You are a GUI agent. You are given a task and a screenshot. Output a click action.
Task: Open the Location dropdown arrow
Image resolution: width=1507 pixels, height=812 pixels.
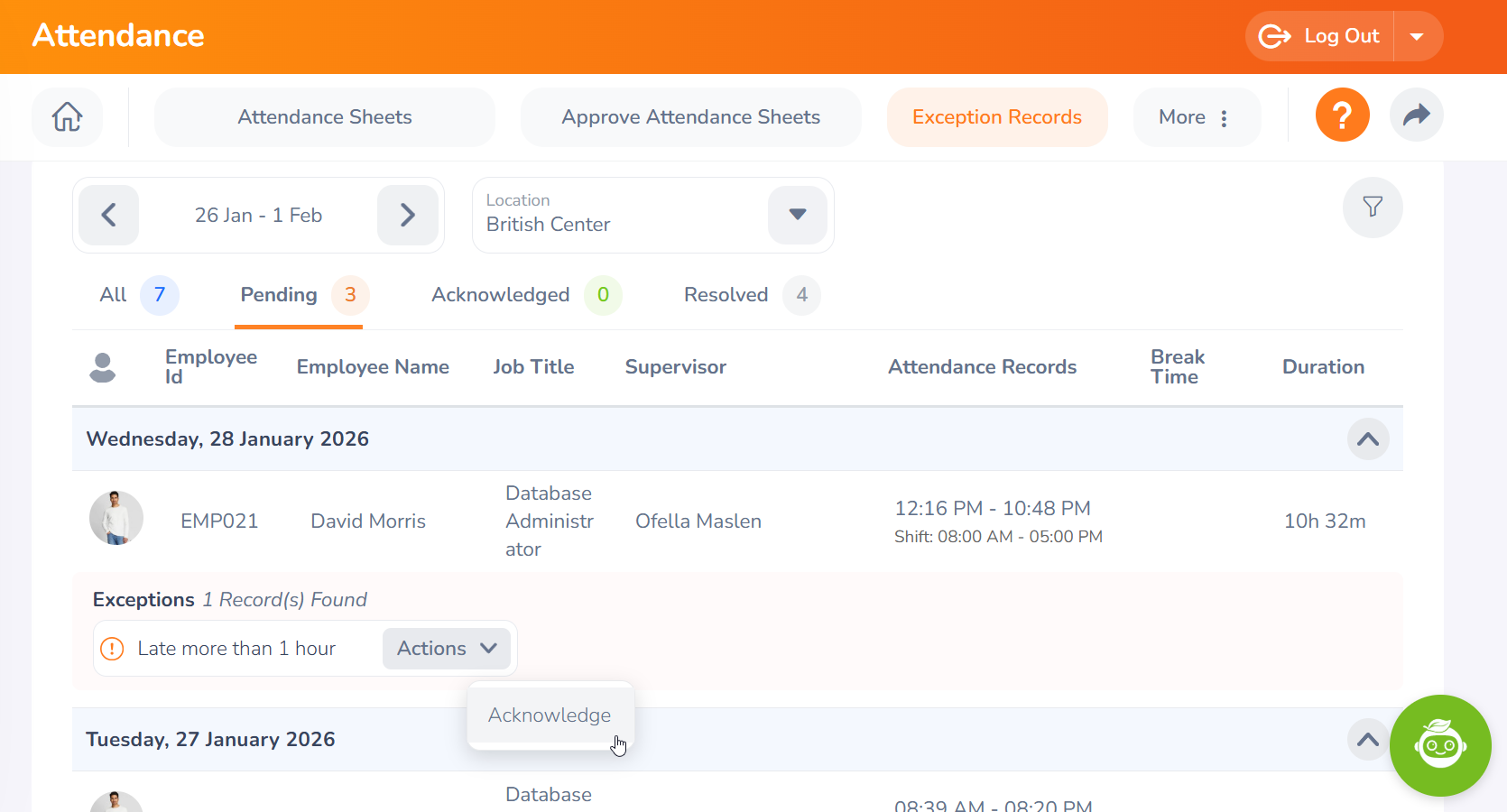coord(797,215)
